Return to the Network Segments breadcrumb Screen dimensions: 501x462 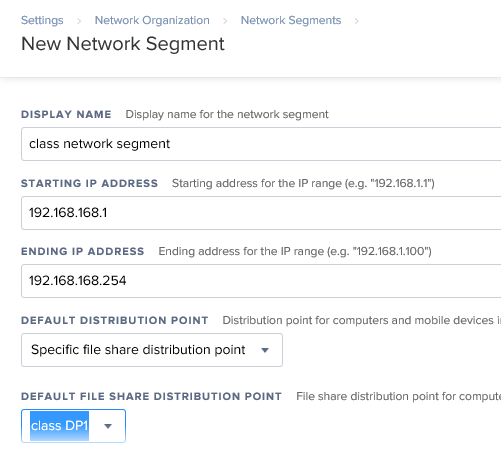pos(291,20)
